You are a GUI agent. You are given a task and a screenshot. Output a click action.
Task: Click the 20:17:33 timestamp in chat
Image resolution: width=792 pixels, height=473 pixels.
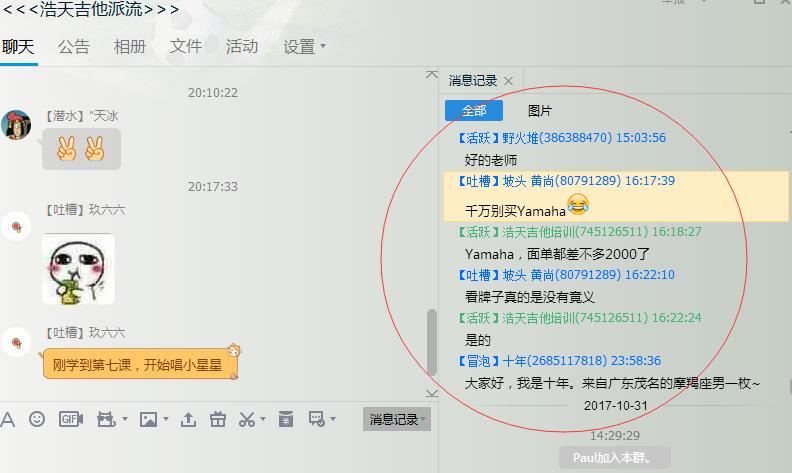click(213, 186)
